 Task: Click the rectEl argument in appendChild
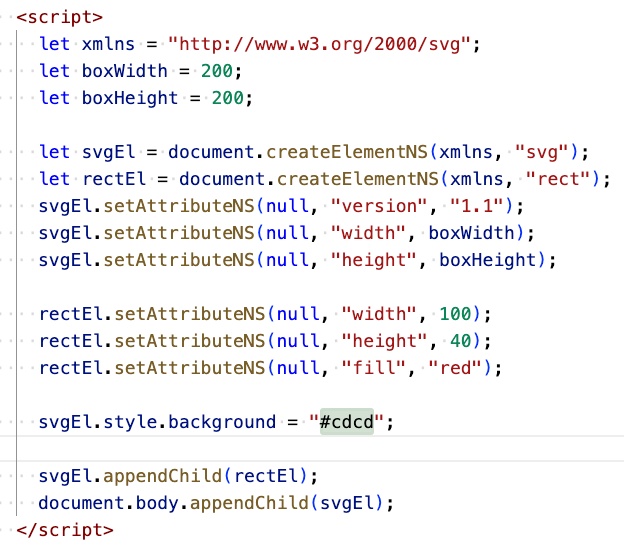coord(265,476)
